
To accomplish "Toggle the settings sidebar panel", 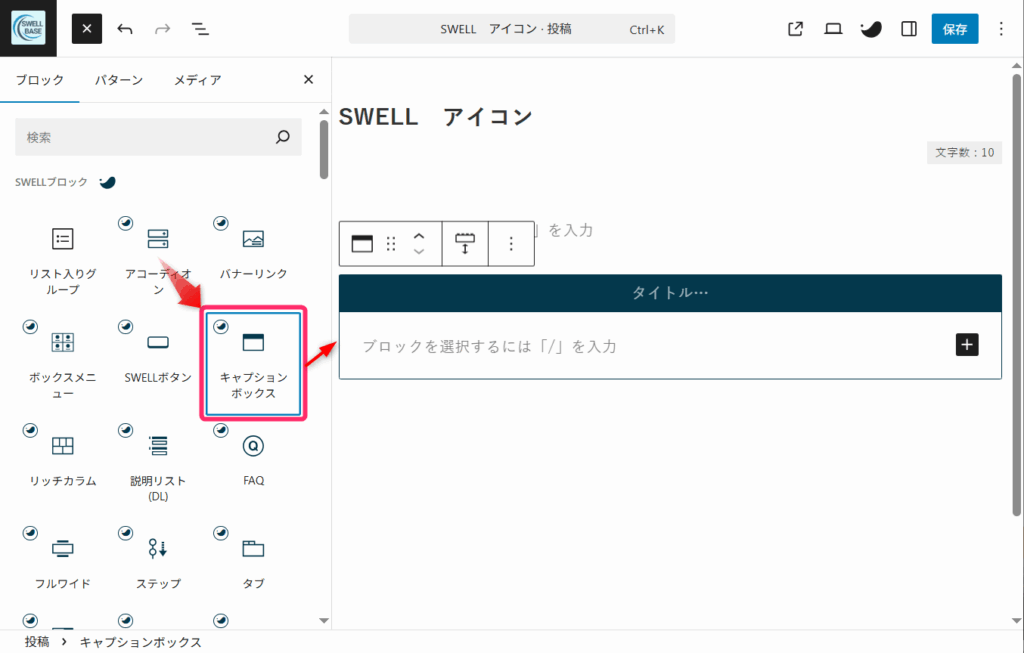I will (908, 29).
